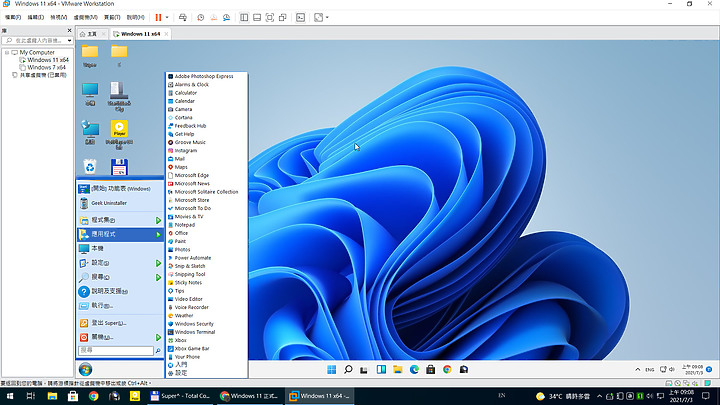This screenshot has height=405, width=720.
Task: Click the library search input field
Action: (36, 41)
